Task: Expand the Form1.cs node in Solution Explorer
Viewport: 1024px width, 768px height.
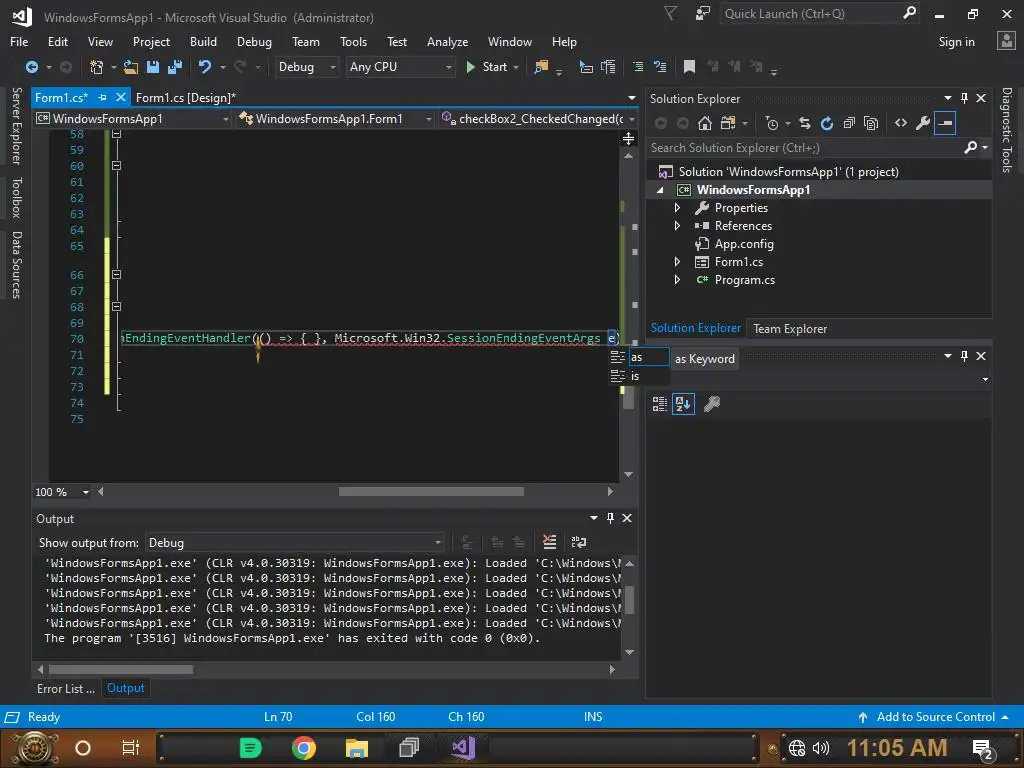Action: 677,262
